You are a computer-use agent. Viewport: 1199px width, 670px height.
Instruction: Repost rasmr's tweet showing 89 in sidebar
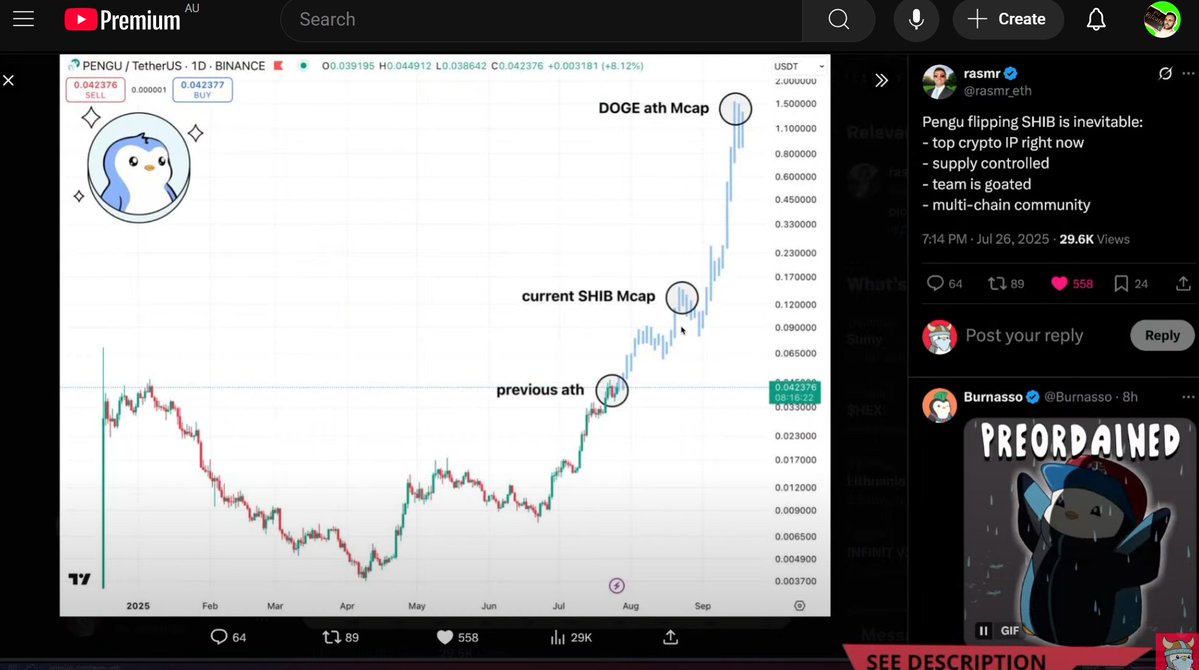(x=1006, y=284)
